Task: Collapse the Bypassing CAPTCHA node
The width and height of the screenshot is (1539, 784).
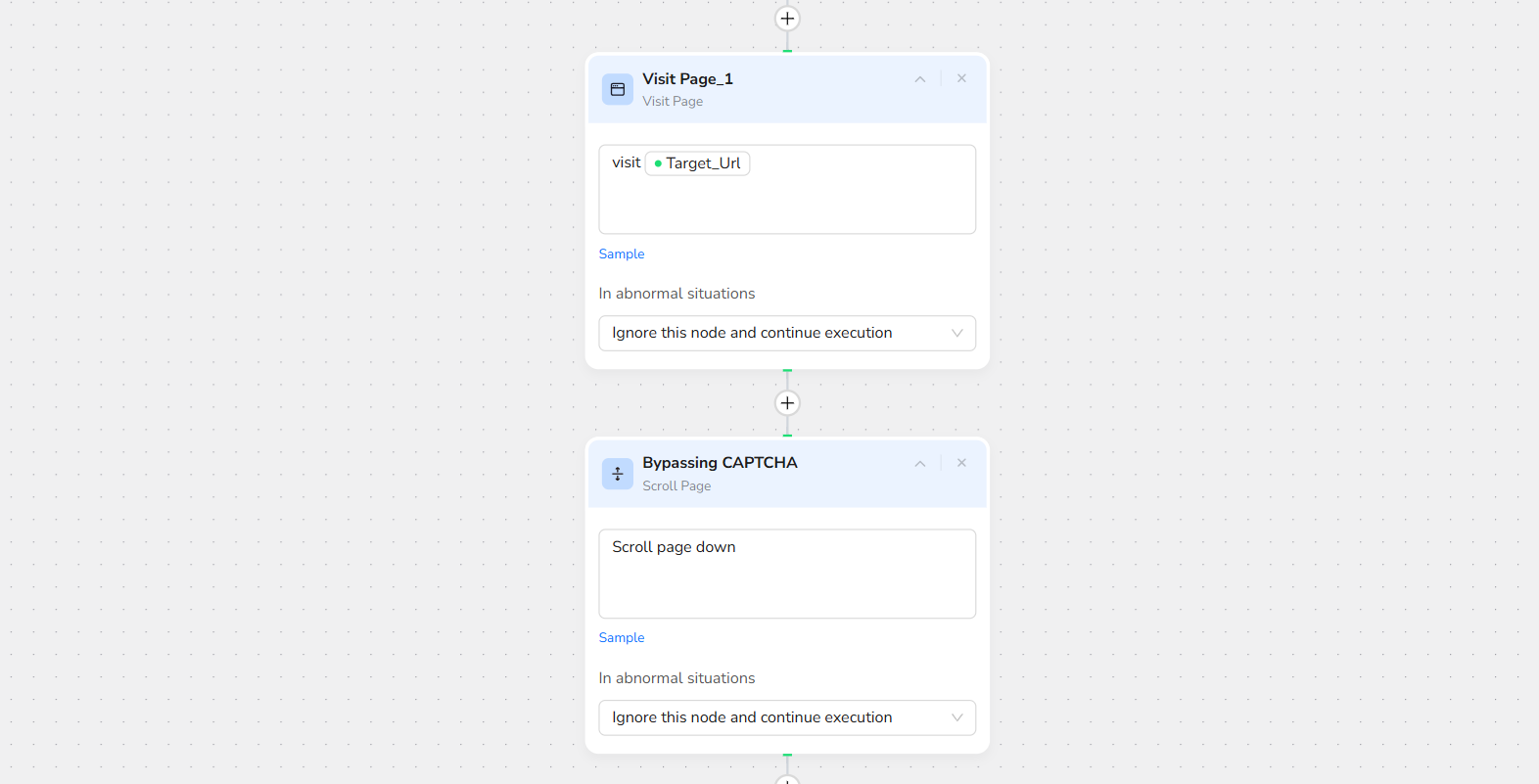Action: [919, 464]
